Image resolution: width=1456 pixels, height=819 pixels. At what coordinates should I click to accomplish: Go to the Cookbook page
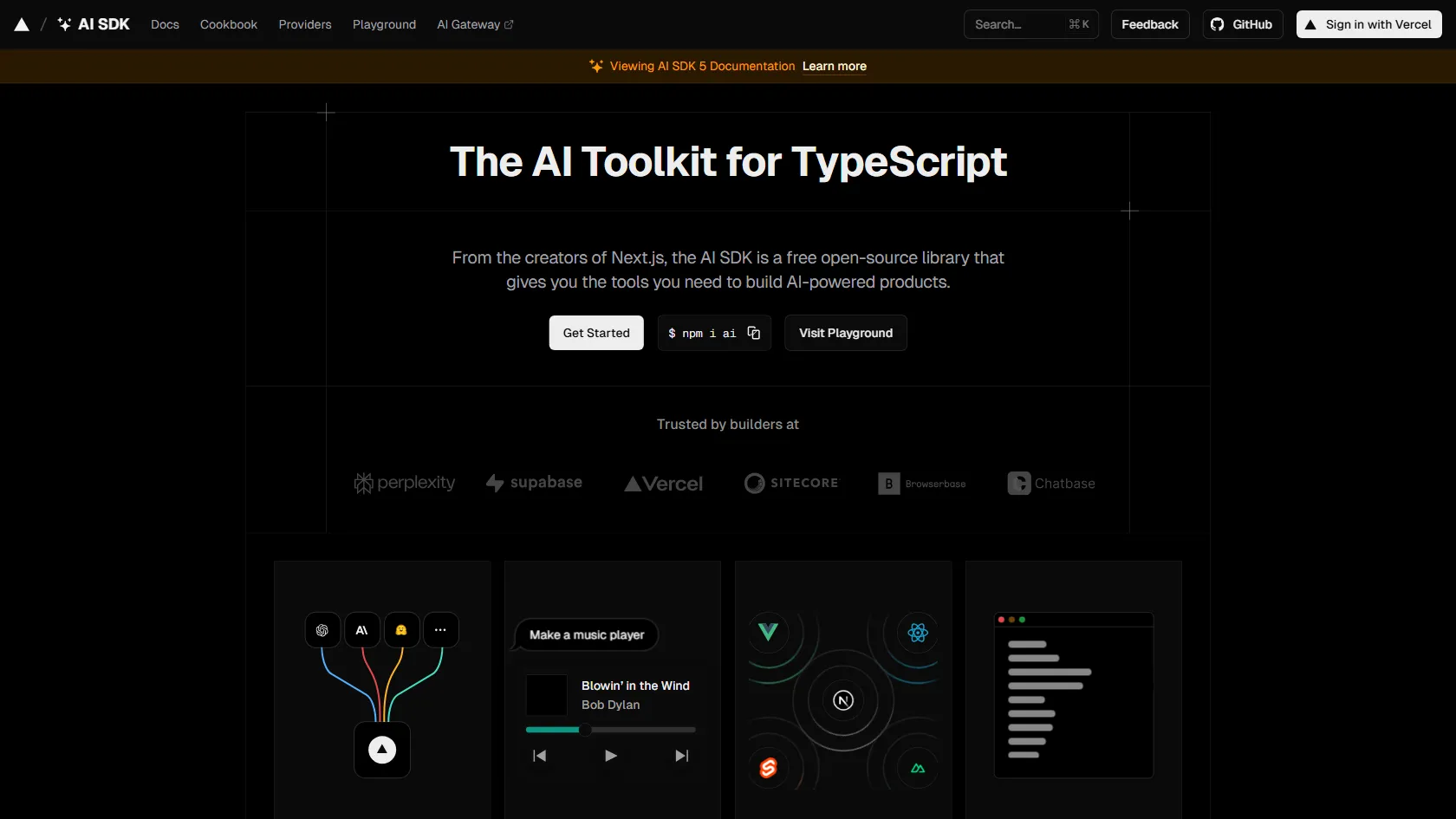tap(229, 24)
